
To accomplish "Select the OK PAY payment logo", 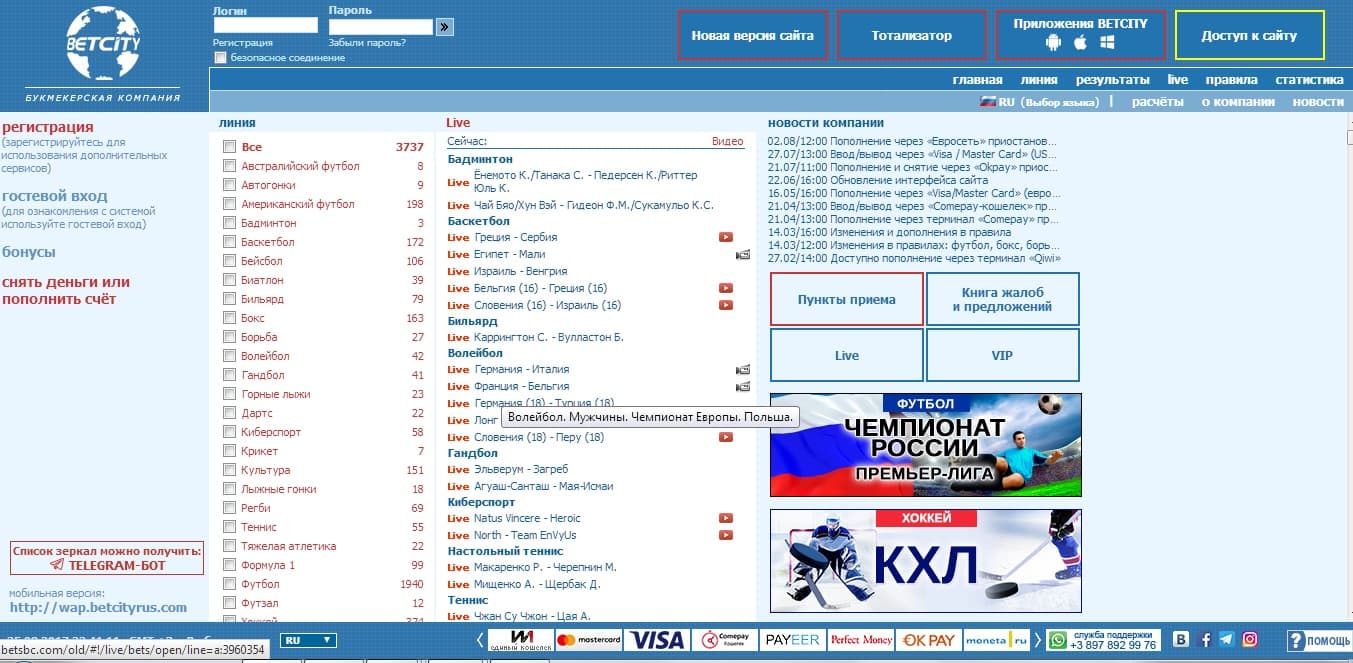I will point(929,640).
